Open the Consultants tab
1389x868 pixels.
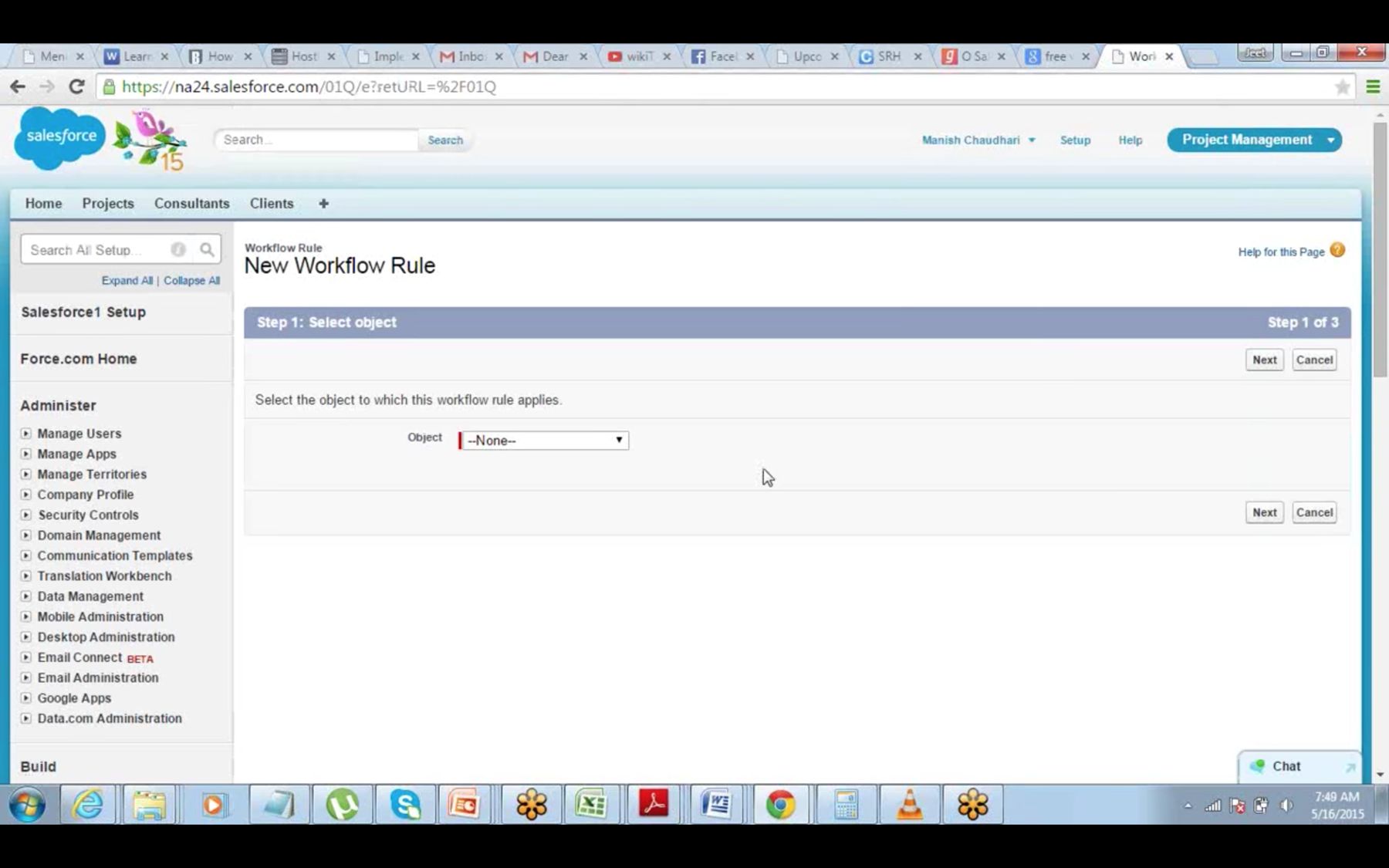click(x=191, y=203)
